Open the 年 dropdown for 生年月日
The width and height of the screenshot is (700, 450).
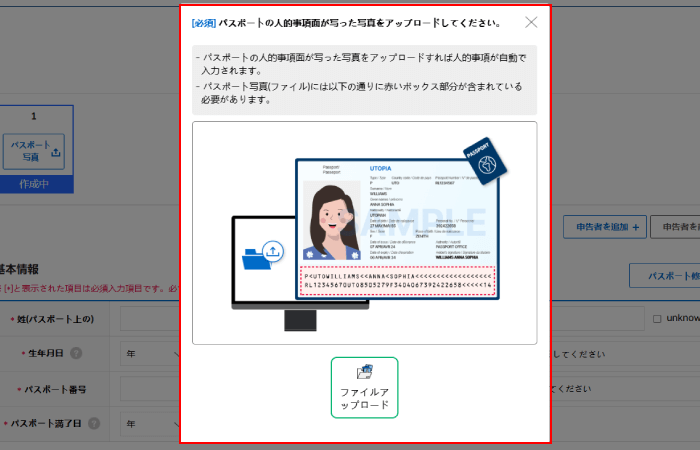point(148,354)
